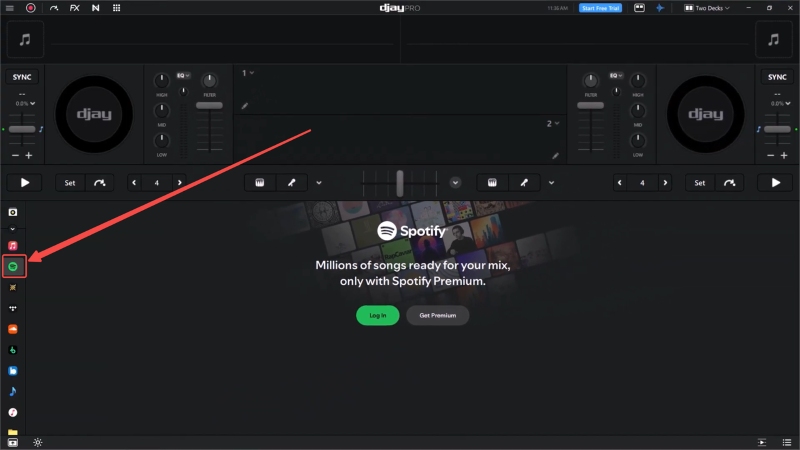Click Get Premium button
Viewport: 800px width, 450px height.
(x=438, y=315)
